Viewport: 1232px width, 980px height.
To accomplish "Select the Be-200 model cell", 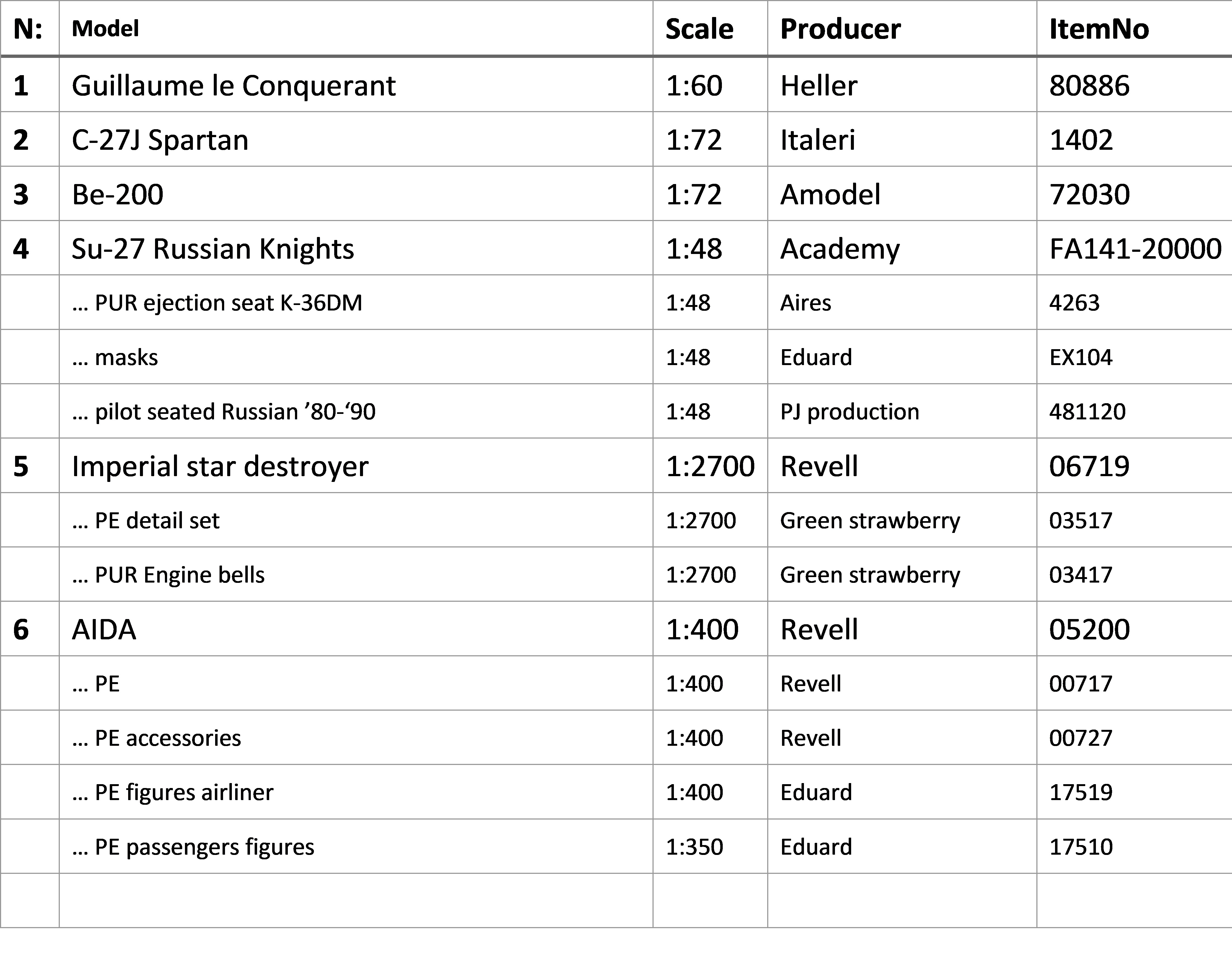I will [x=356, y=194].
